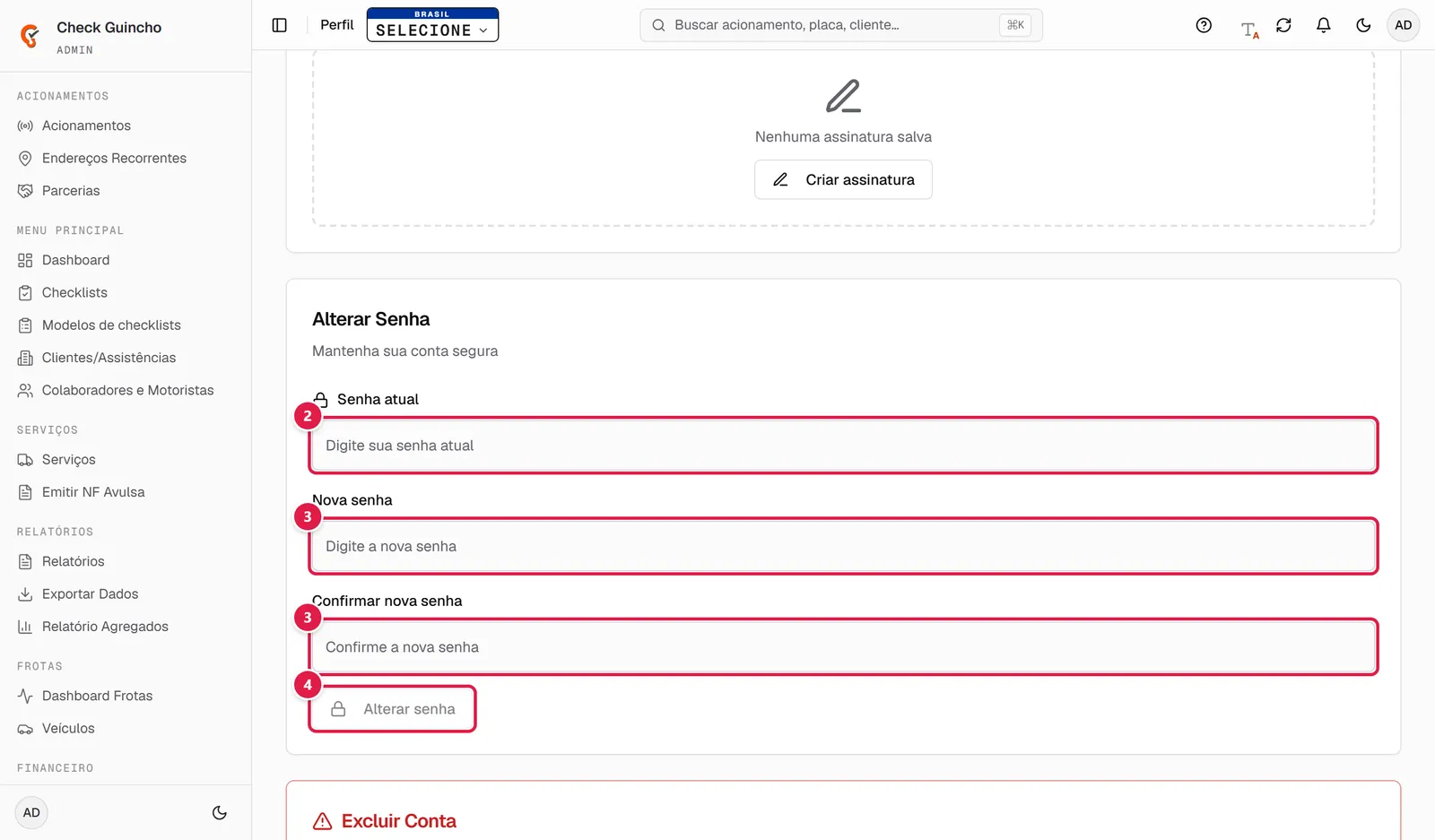Open Modelos de checklists
The image size is (1435, 840).
pos(111,325)
